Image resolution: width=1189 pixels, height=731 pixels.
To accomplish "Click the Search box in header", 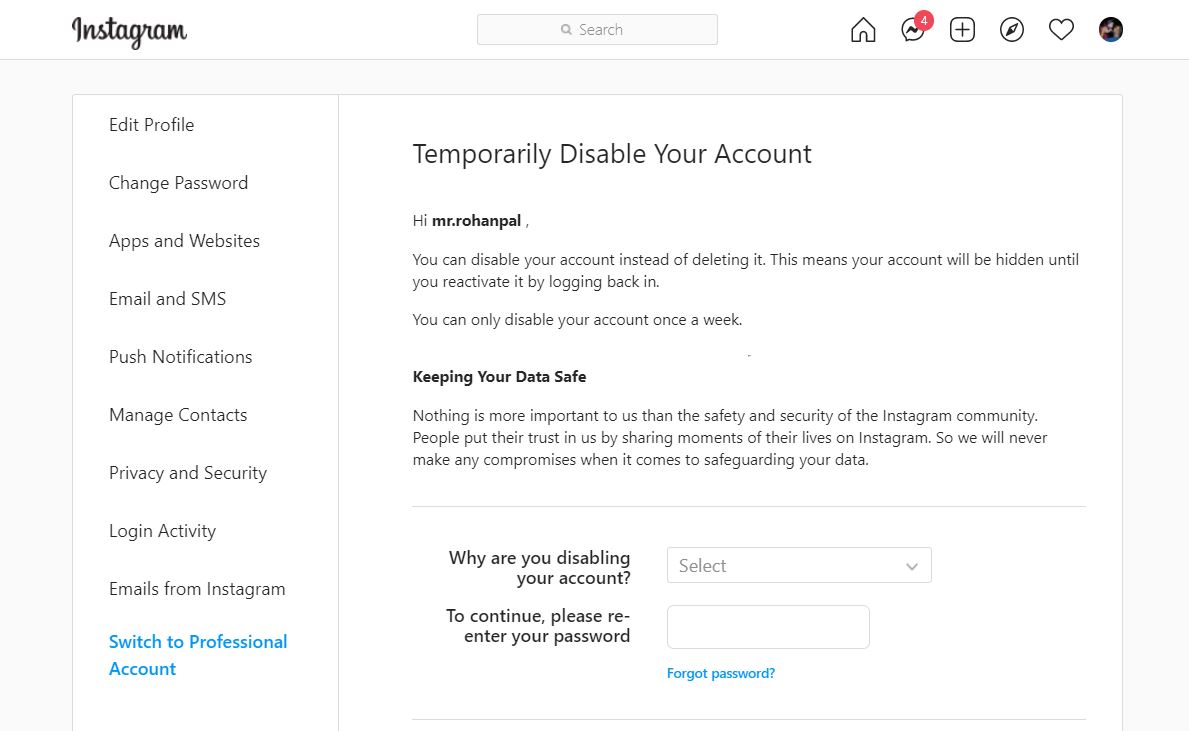I will pyautogui.click(x=597, y=30).
